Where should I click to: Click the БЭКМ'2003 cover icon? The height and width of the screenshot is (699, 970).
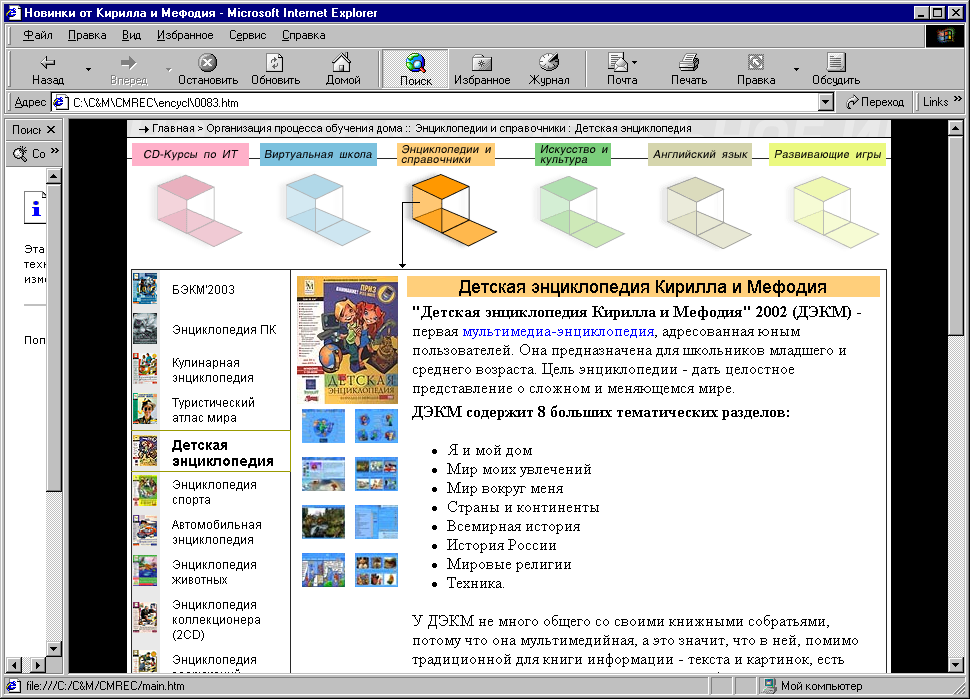click(x=145, y=288)
